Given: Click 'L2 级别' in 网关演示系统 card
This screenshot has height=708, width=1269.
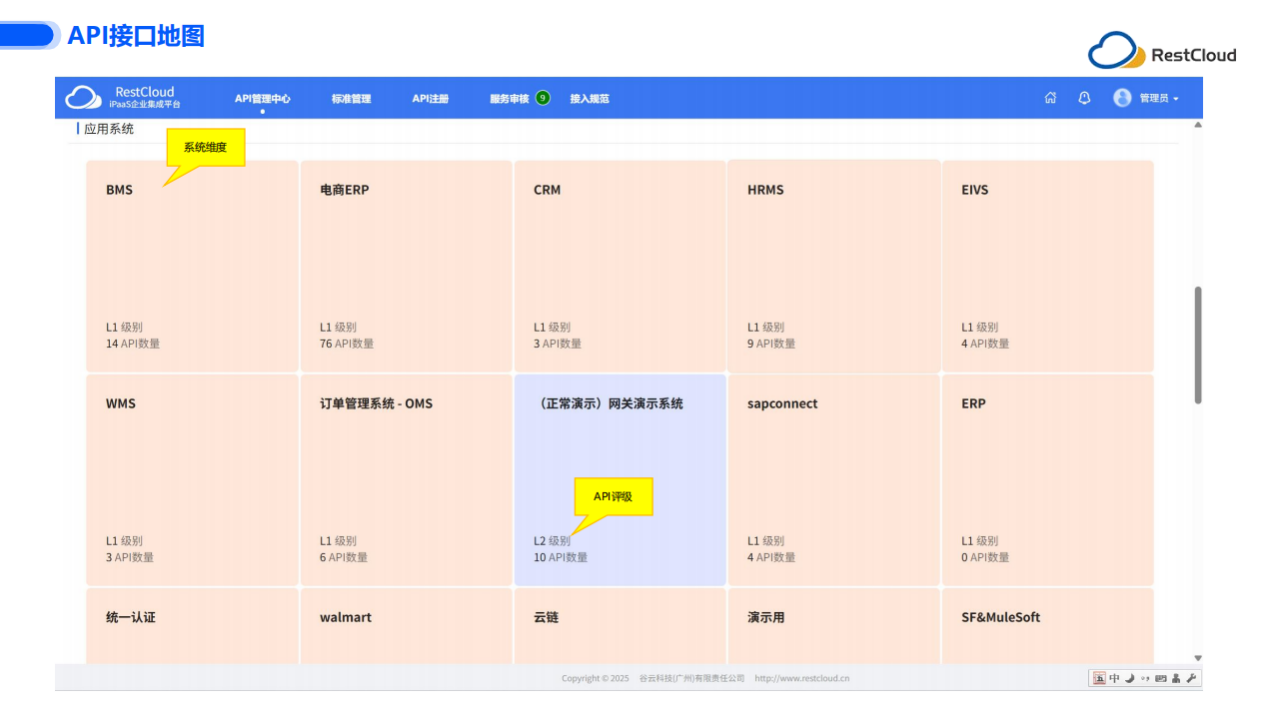Looking at the screenshot, I should [552, 541].
